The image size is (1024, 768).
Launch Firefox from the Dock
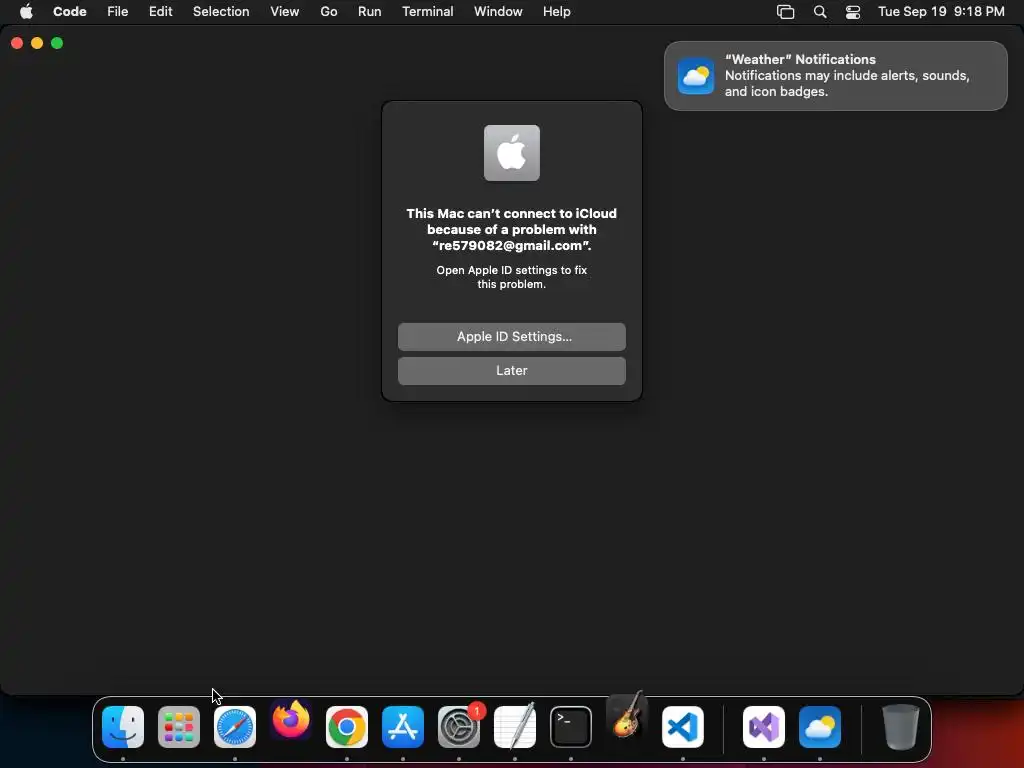click(x=291, y=720)
